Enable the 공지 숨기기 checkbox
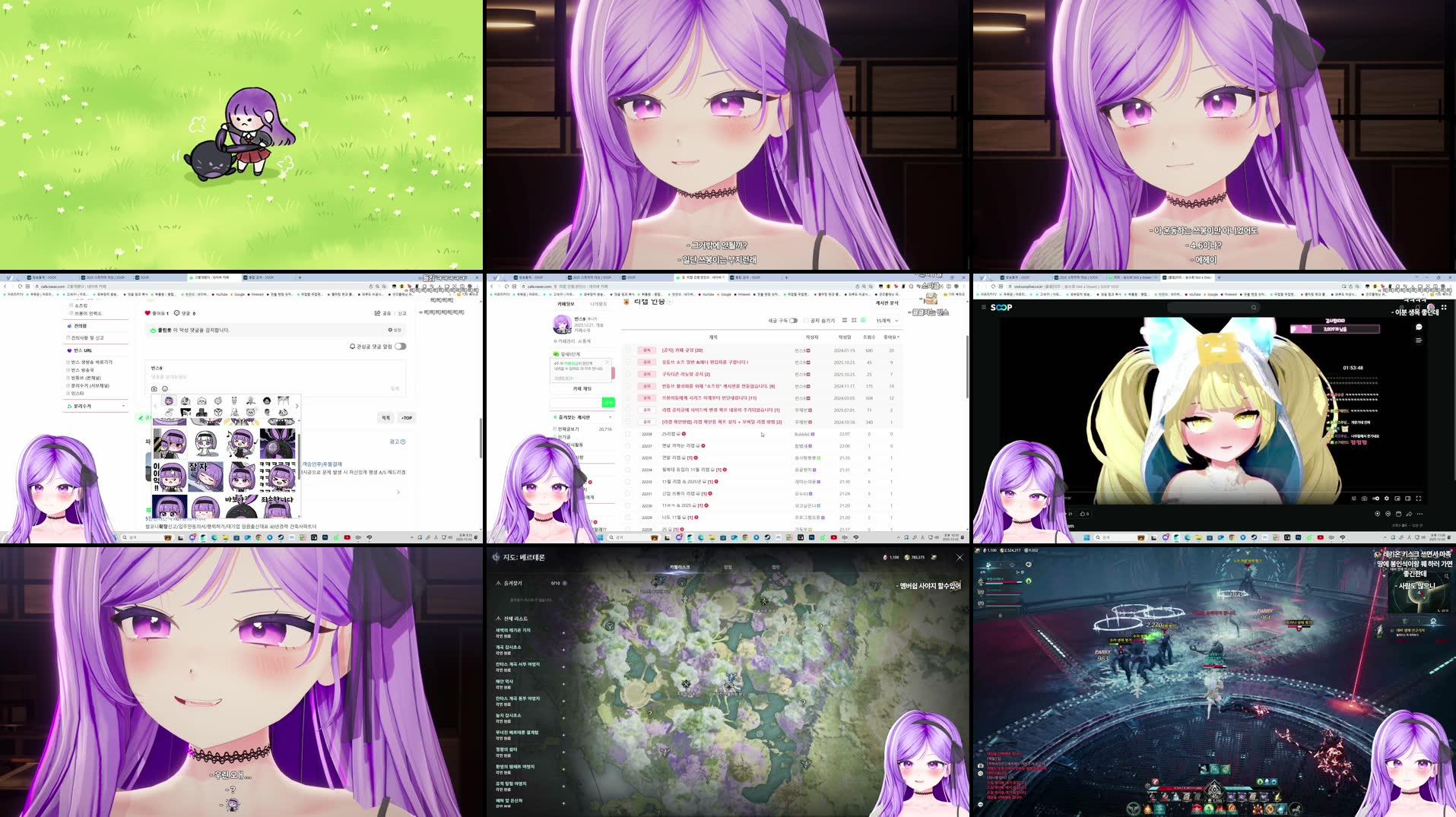Viewport: 1456px width, 817px height. click(x=805, y=320)
